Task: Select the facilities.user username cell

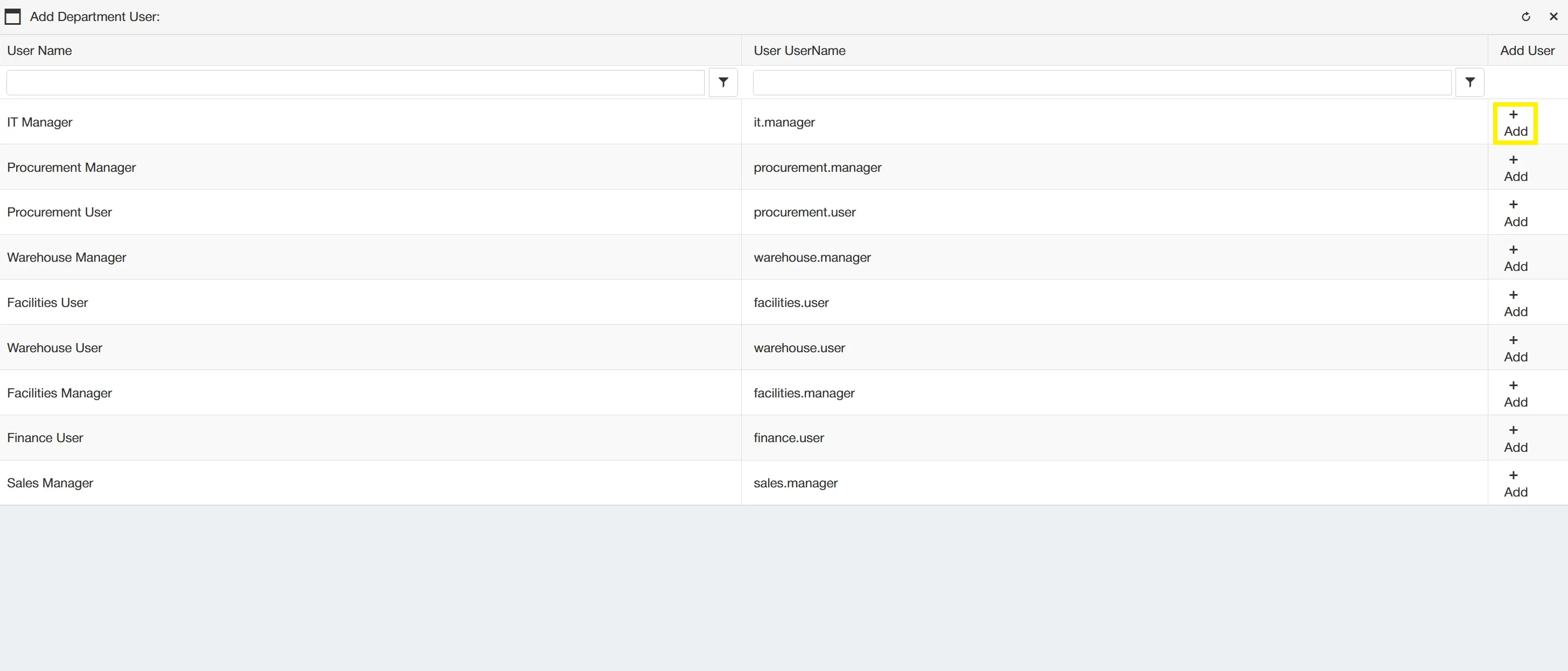Action: pos(1115,302)
